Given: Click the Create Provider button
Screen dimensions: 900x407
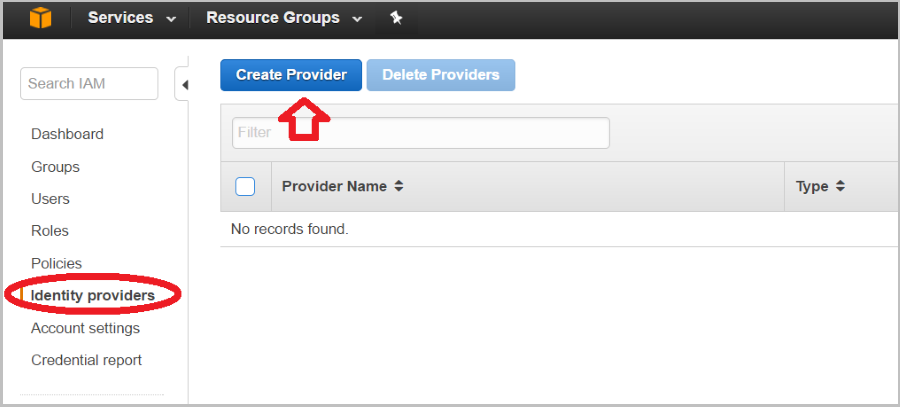Looking at the screenshot, I should pos(291,75).
